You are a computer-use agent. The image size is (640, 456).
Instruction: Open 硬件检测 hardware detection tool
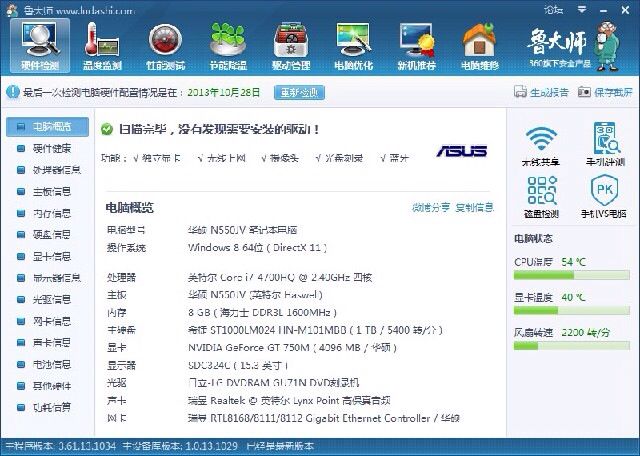pos(40,46)
